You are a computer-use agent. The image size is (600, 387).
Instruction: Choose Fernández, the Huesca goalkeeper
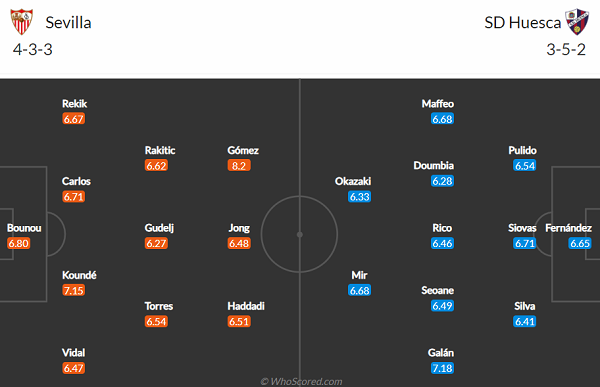569,228
